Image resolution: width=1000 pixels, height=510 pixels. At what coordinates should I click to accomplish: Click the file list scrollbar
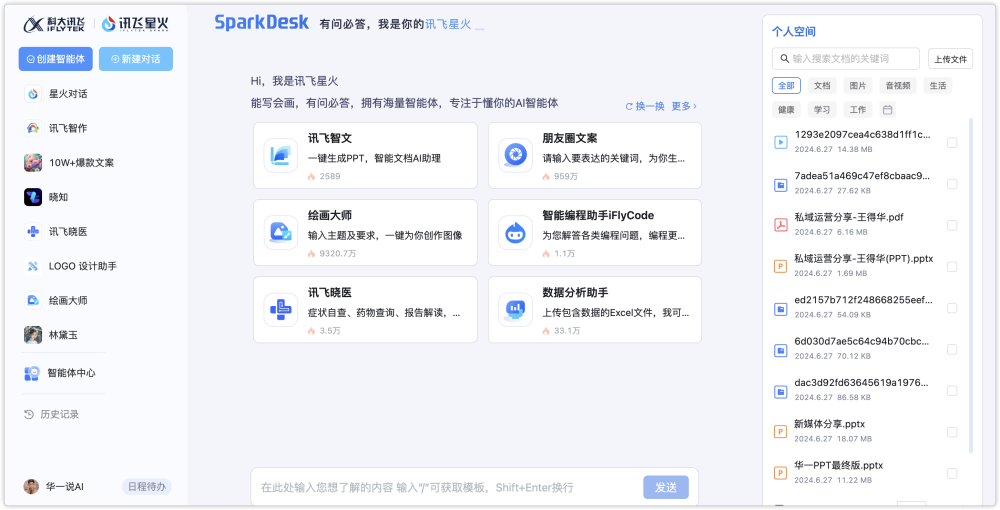(x=971, y=286)
